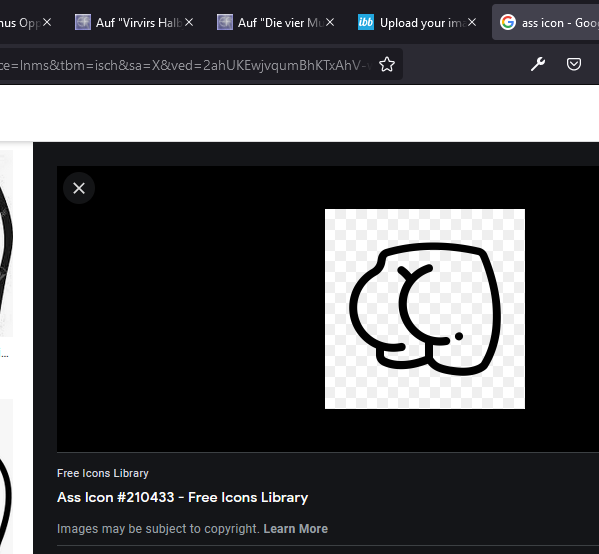Click the favicon of "Auf Virvirs Halb" tab

click(x=83, y=22)
